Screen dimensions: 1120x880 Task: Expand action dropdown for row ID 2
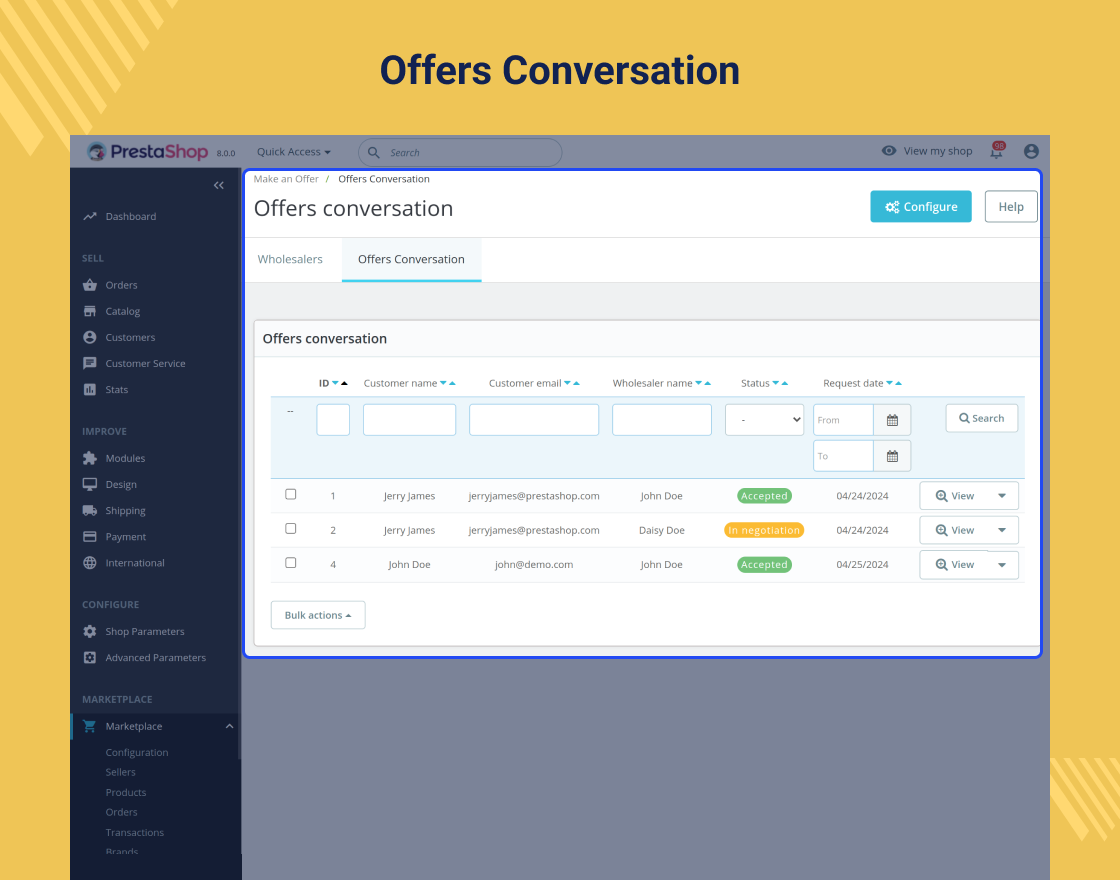tap(1002, 530)
